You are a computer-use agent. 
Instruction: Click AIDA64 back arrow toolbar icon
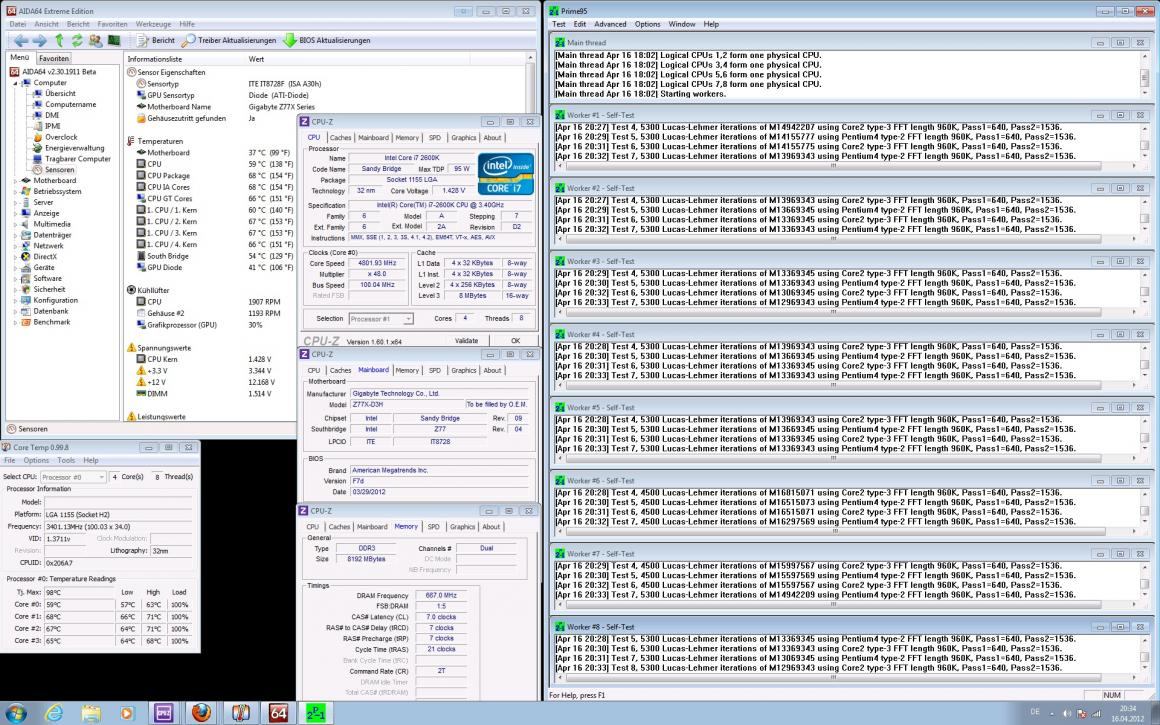pyautogui.click(x=21, y=41)
